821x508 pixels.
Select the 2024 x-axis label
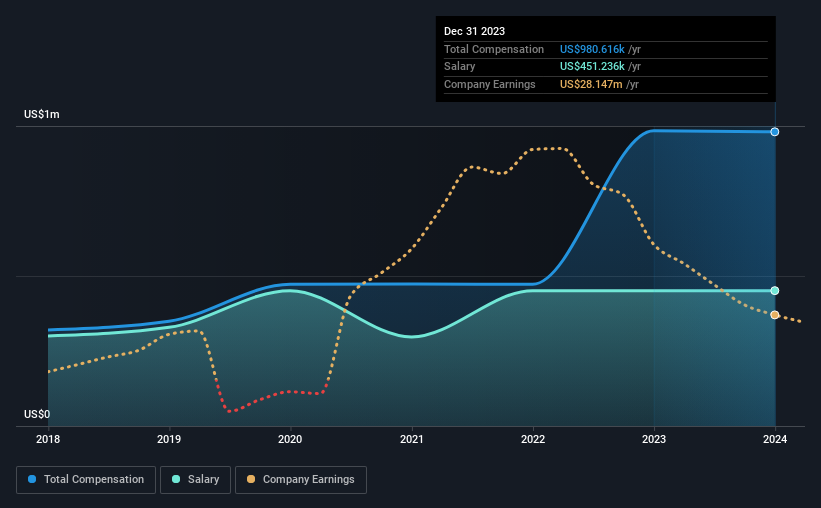coord(775,439)
